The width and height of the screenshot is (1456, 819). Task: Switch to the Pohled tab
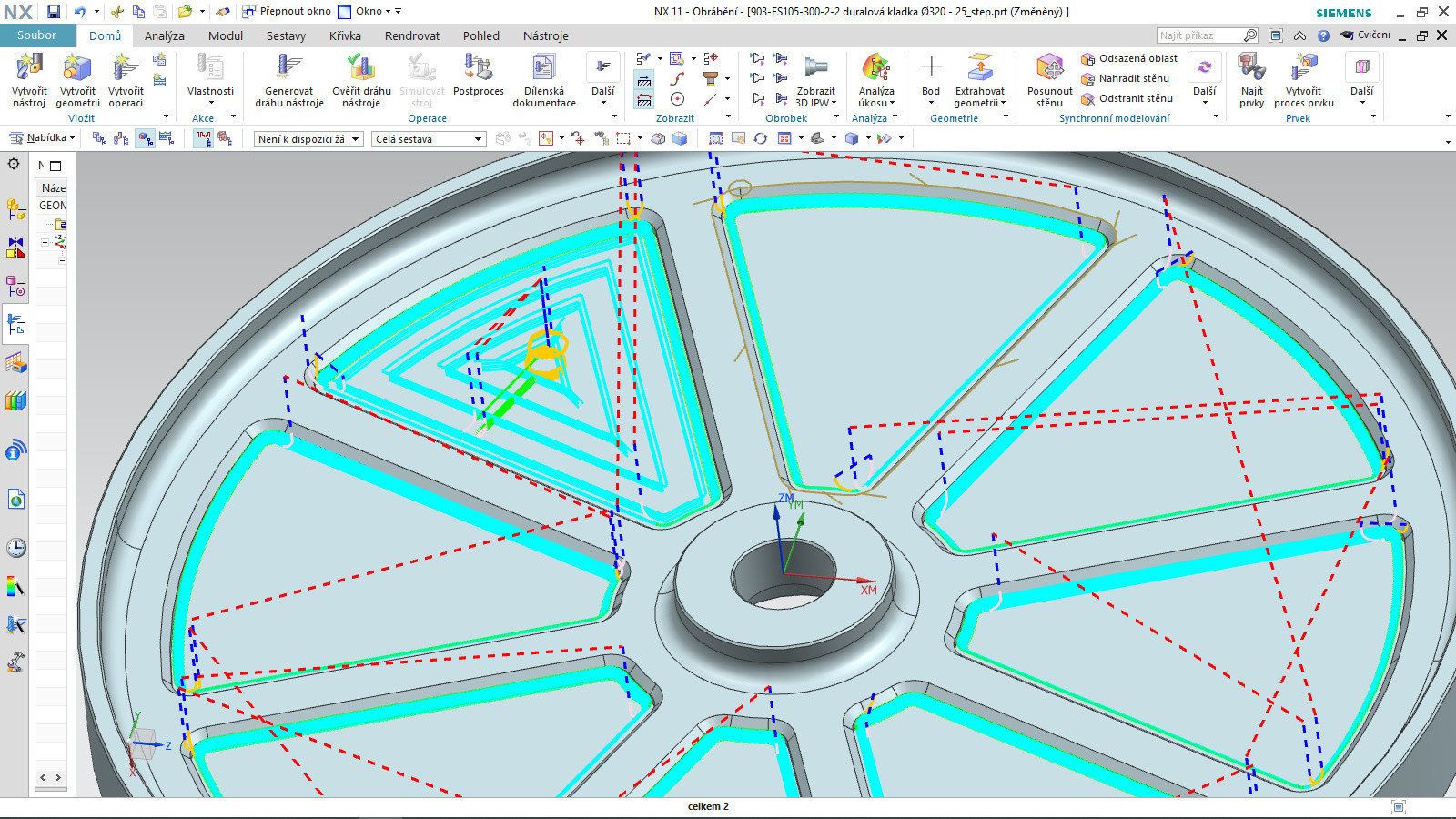[x=481, y=35]
